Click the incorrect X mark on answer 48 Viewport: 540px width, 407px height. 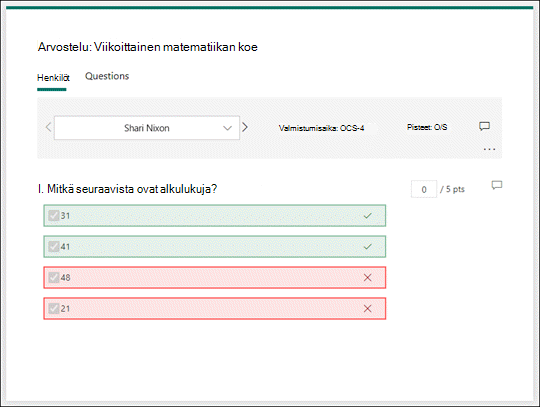click(x=367, y=278)
